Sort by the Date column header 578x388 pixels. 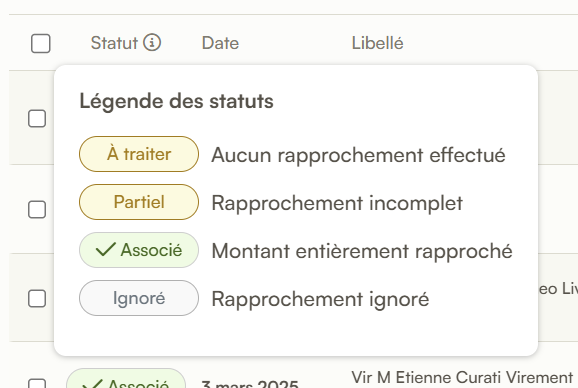(220, 43)
